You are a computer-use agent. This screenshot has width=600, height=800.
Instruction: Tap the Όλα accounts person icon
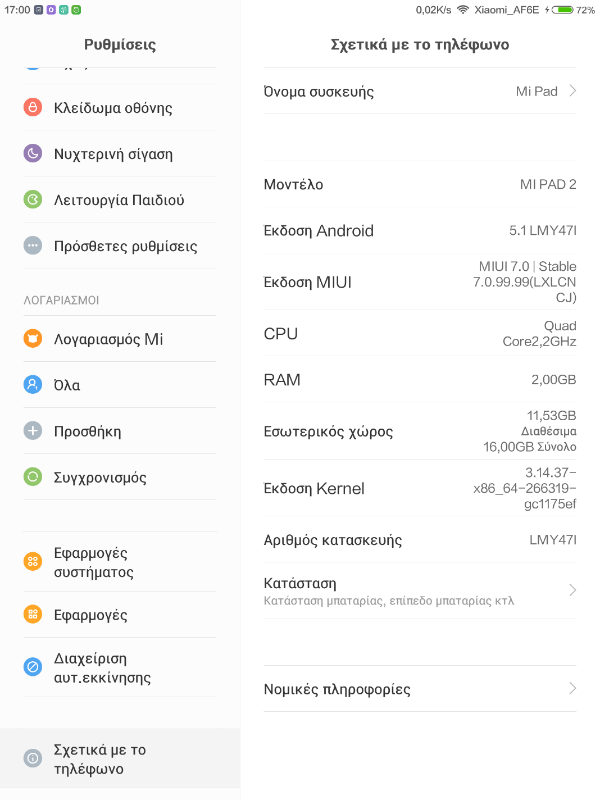pyautogui.click(x=33, y=385)
